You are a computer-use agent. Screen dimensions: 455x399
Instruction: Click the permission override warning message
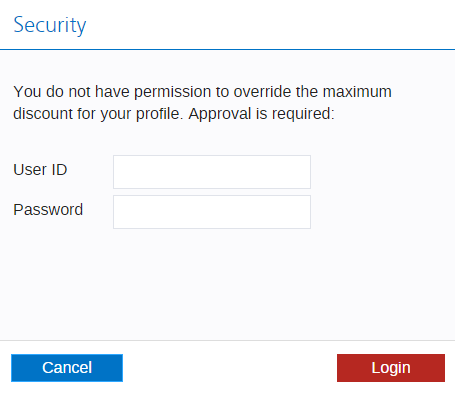pyautogui.click(x=202, y=102)
